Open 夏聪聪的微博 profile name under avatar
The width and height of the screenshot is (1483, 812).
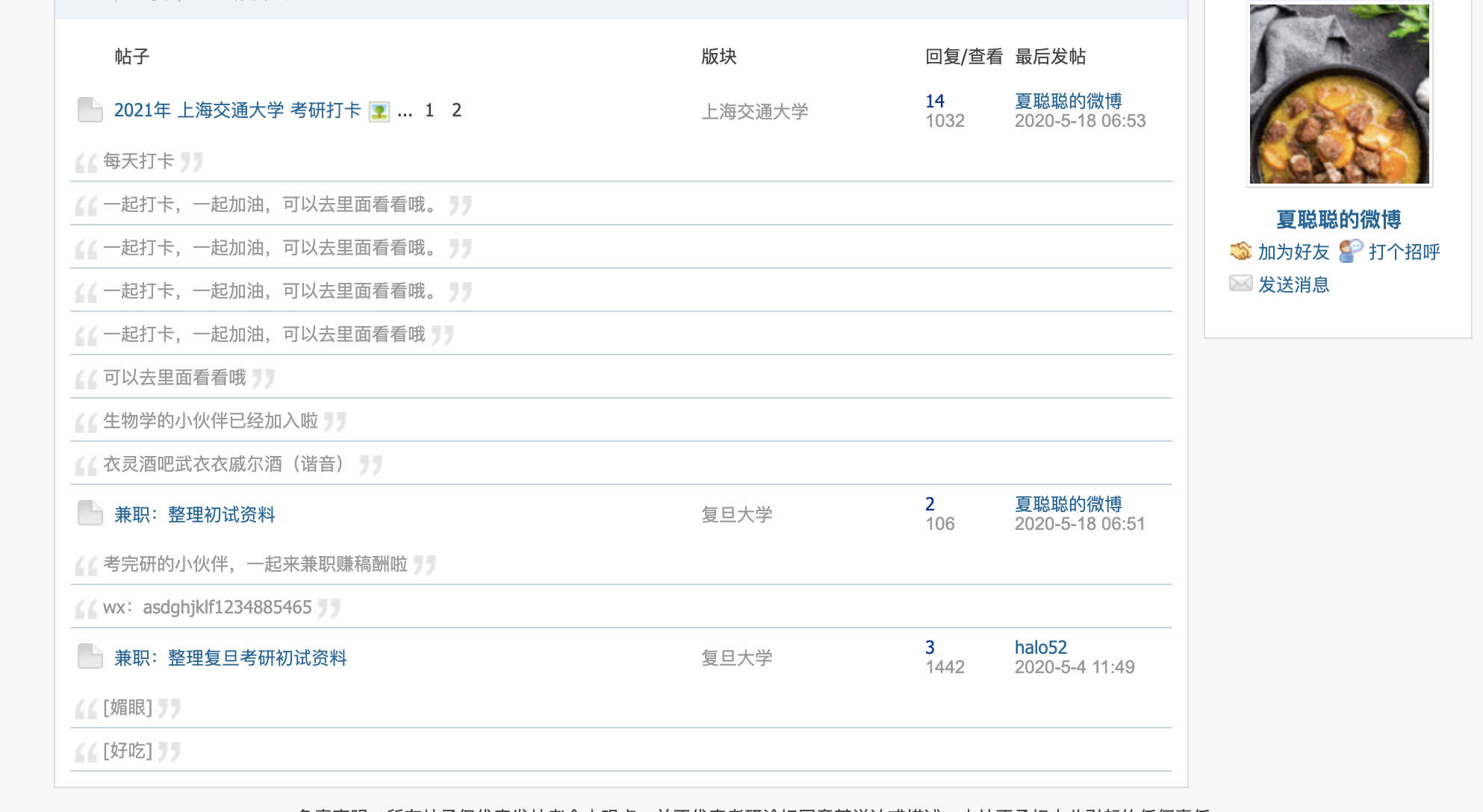(1339, 219)
